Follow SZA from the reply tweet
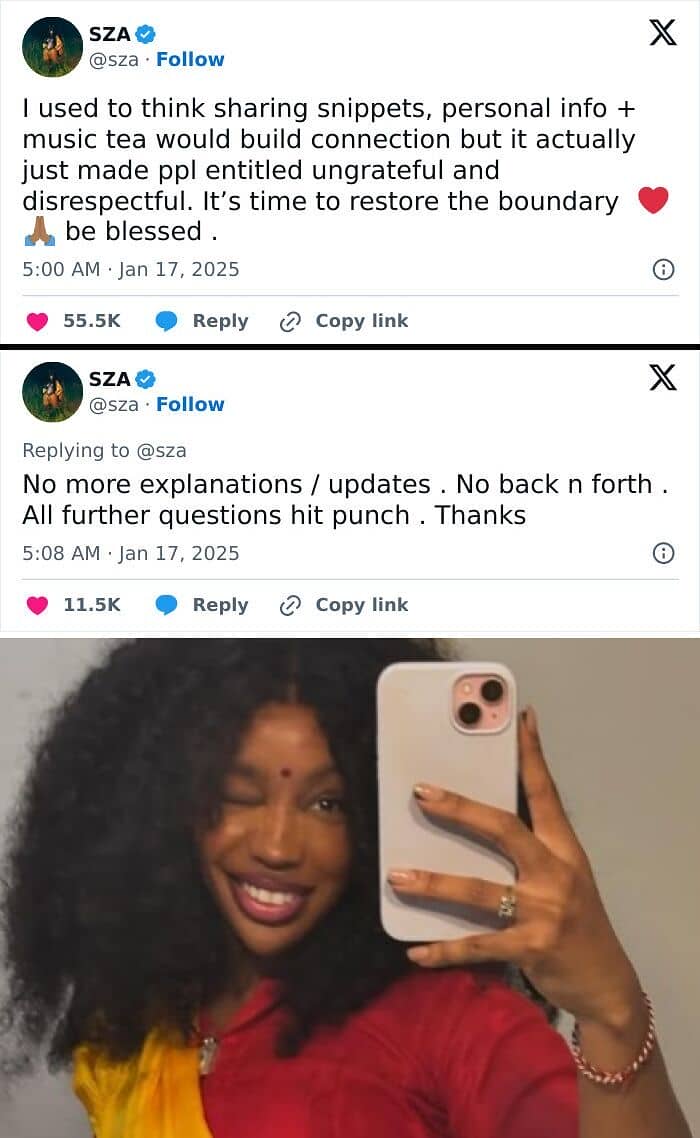700x1138 pixels. point(190,404)
